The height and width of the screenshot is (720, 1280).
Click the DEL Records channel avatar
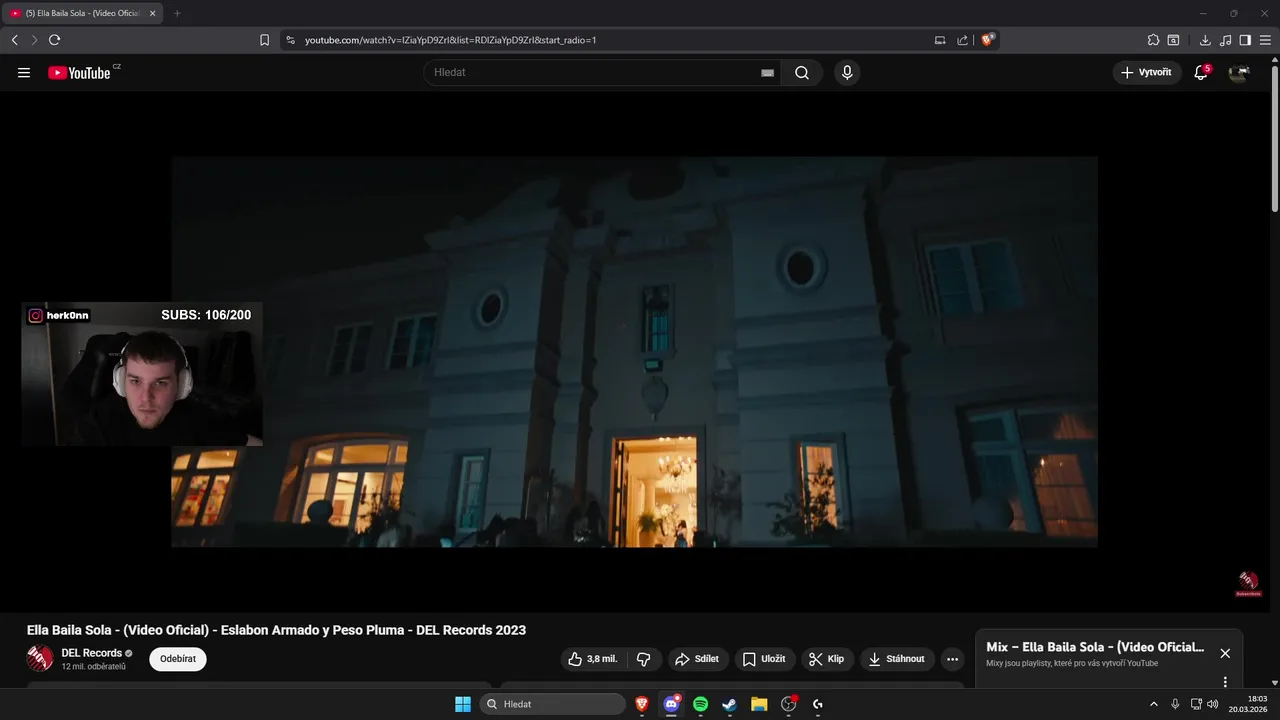click(40, 658)
